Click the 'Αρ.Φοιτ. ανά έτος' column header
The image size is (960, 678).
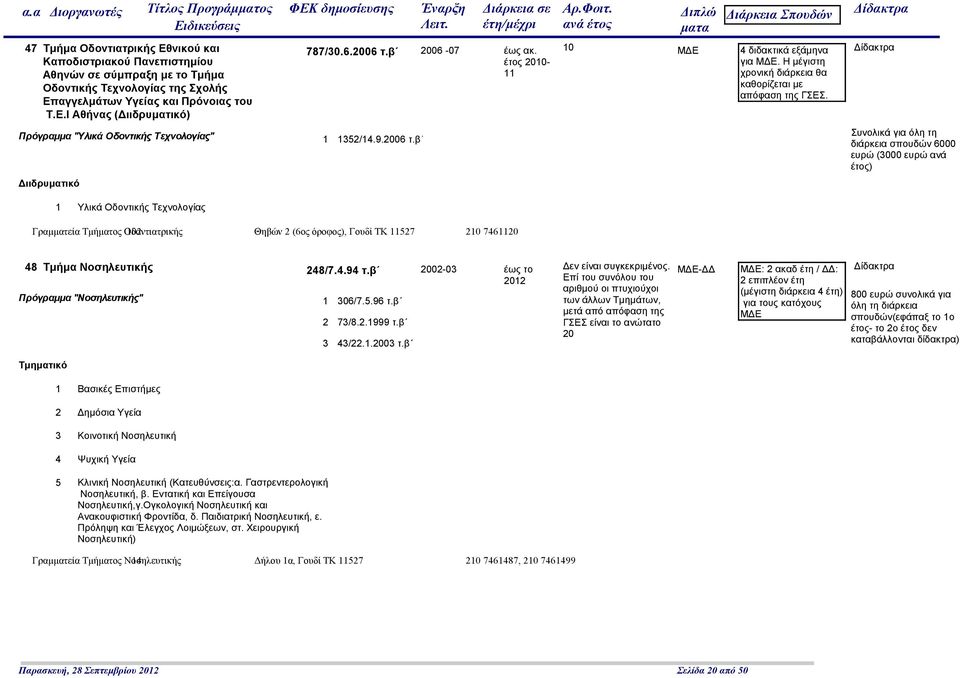[x=587, y=17]
